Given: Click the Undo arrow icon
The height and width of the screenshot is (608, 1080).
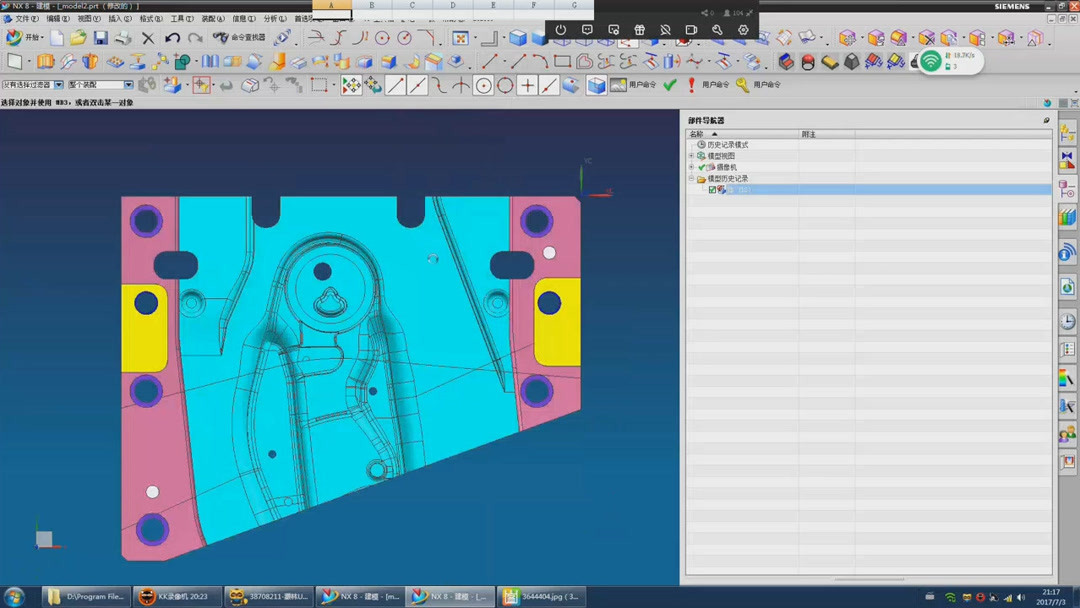Looking at the screenshot, I should point(172,38).
